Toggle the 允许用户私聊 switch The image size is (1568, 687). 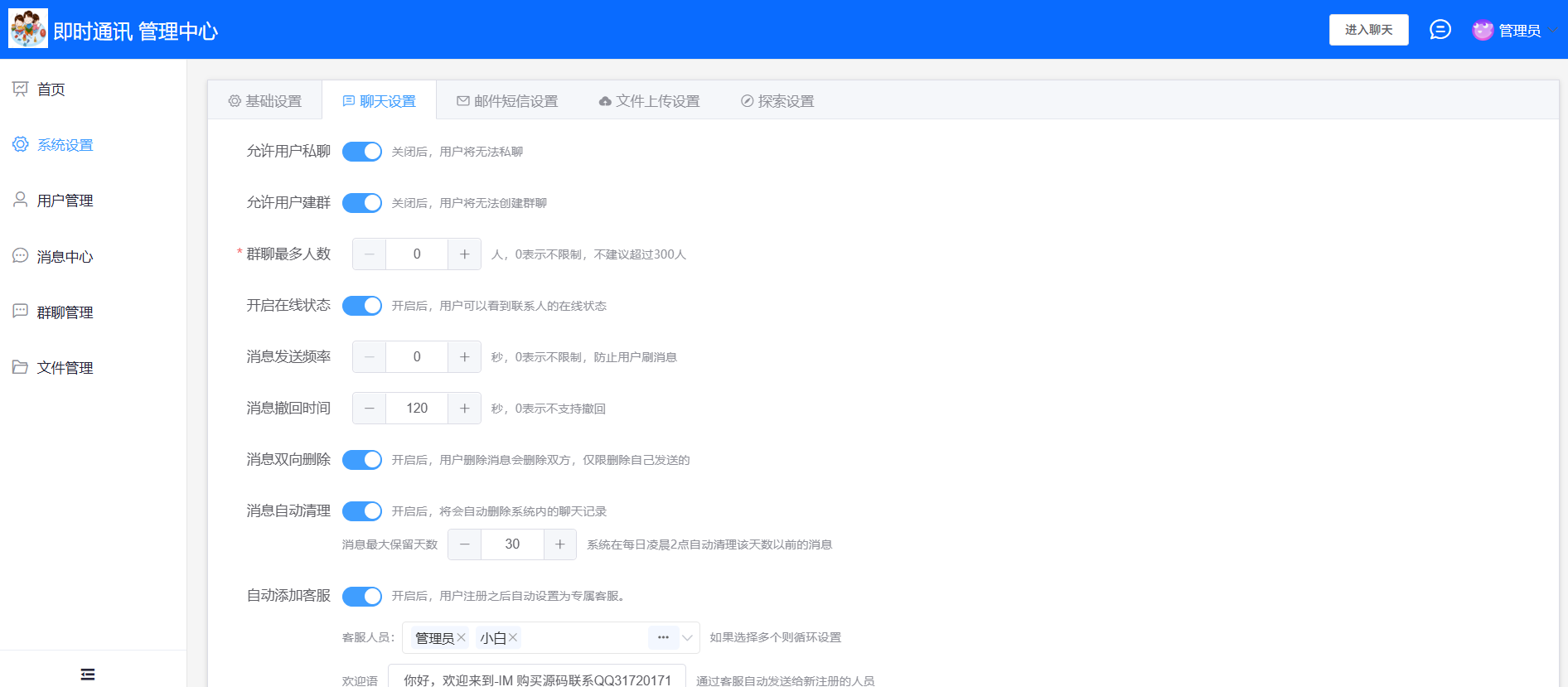(362, 152)
